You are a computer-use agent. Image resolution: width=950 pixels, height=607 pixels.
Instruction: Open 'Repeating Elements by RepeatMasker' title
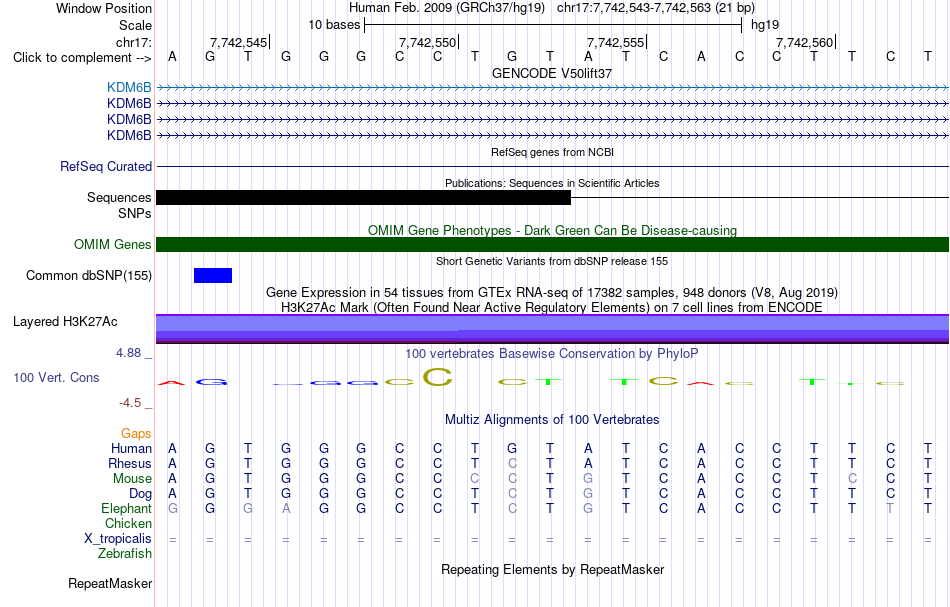(x=553, y=569)
